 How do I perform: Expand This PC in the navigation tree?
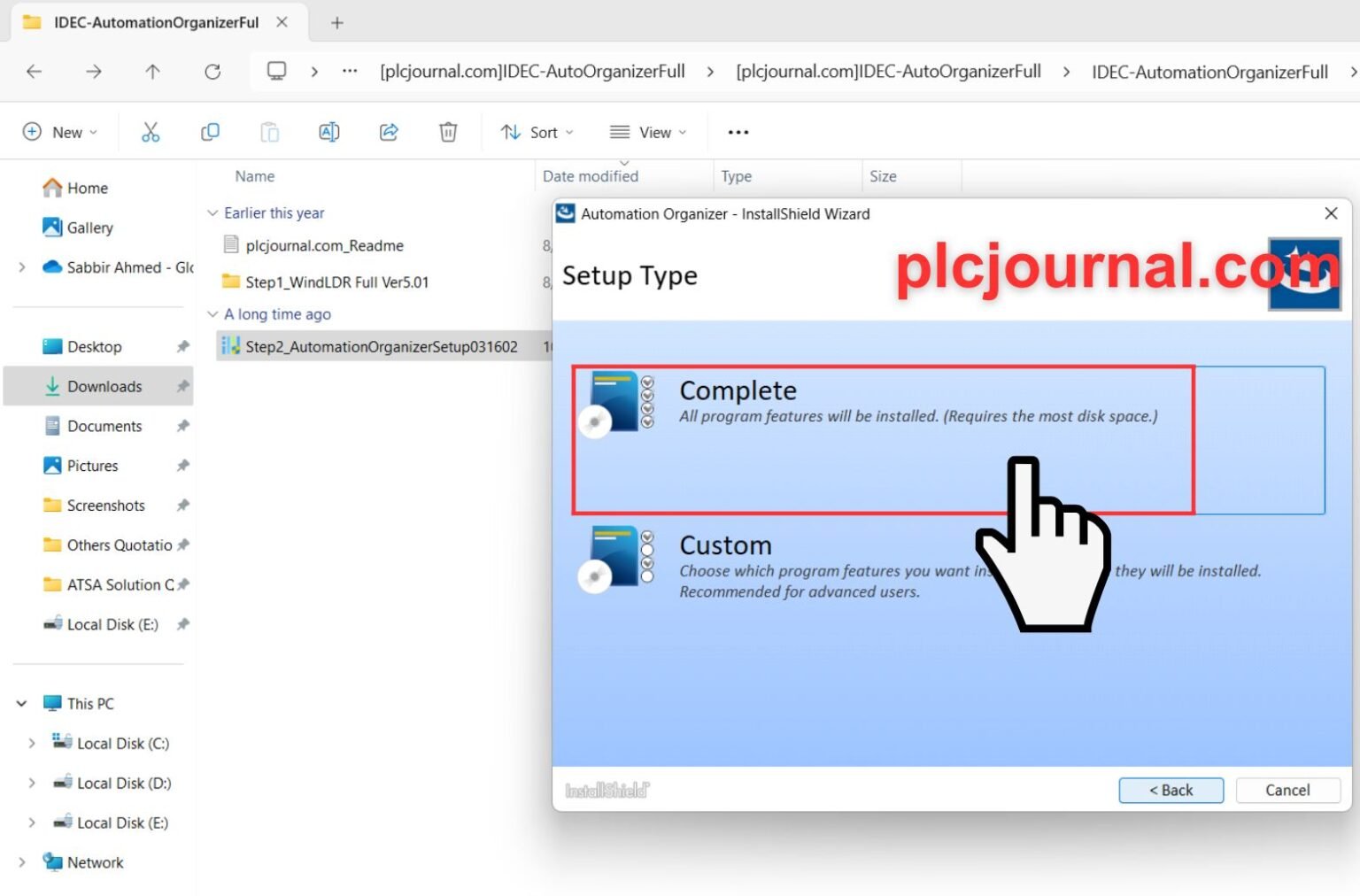click(x=21, y=702)
